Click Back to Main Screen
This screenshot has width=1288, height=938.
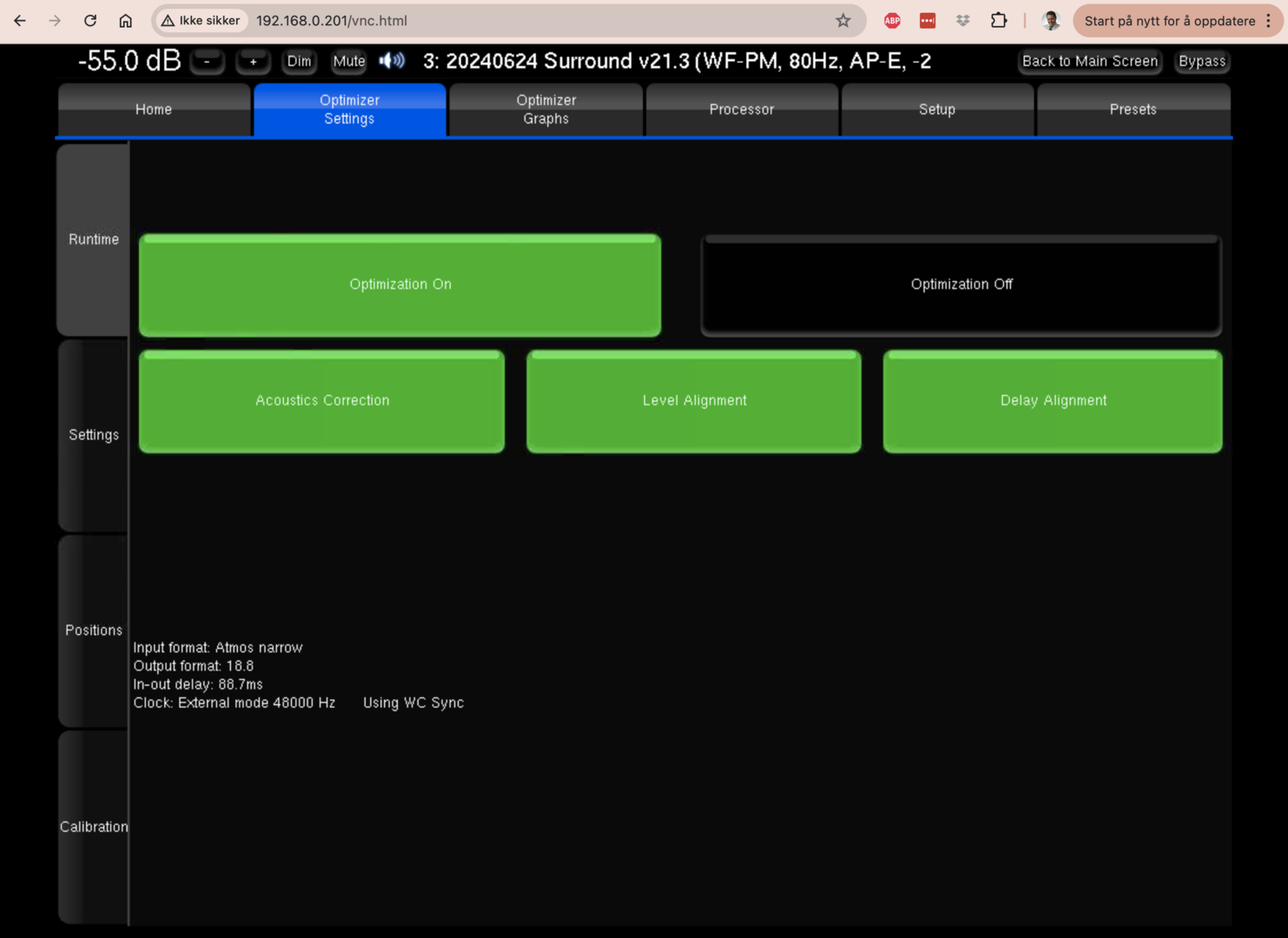pyautogui.click(x=1090, y=62)
